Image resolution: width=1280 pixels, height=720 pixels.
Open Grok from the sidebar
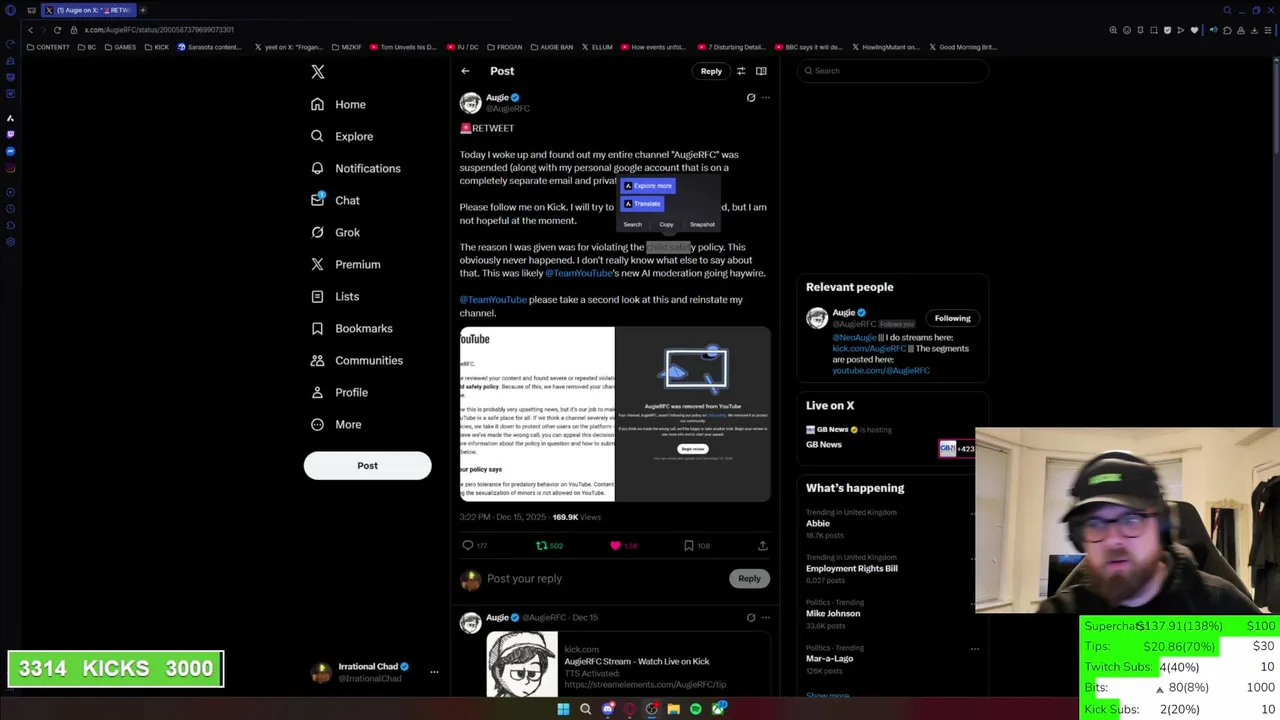tap(335, 232)
